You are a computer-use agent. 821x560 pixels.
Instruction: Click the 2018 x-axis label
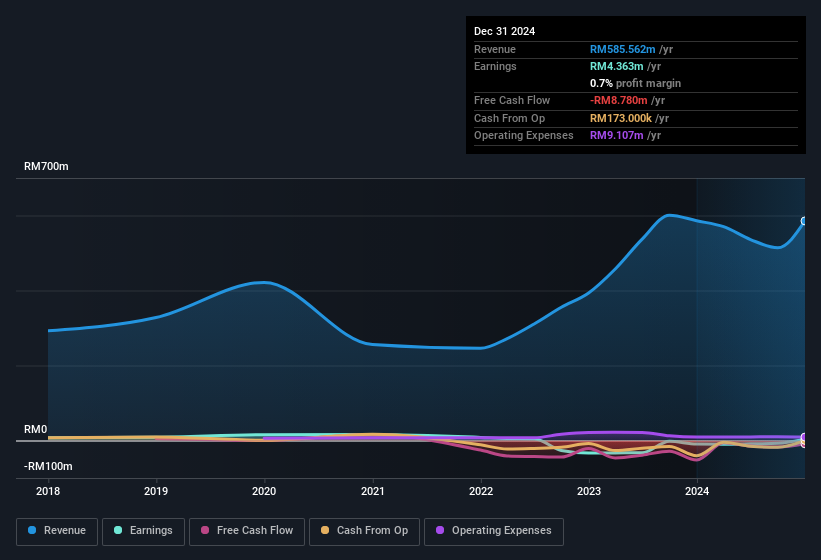coord(48,491)
